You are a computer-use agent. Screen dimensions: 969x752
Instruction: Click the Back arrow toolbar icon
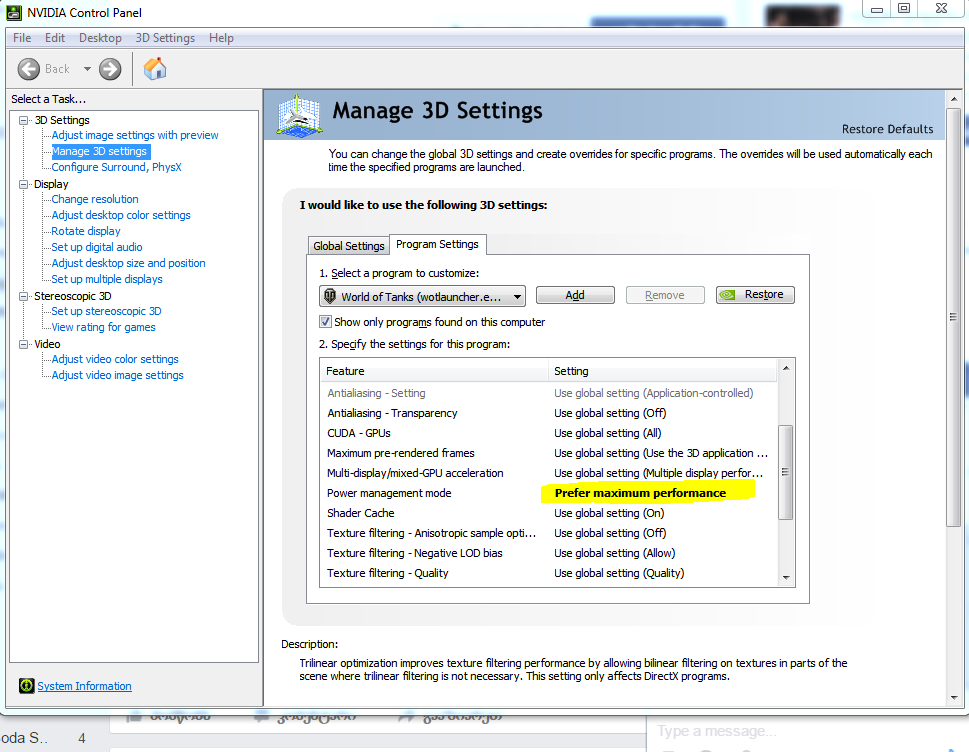tap(29, 69)
